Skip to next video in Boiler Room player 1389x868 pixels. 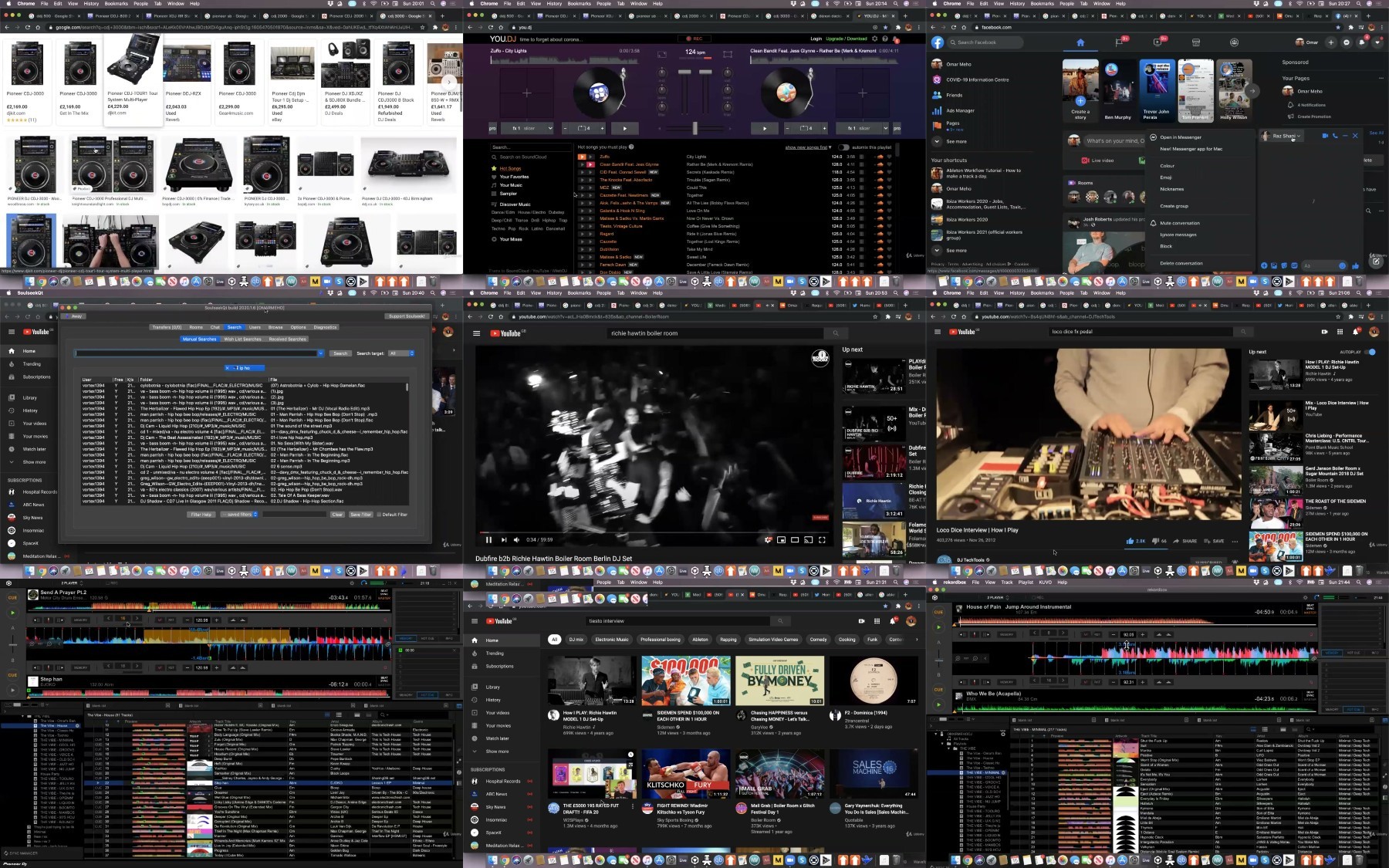coord(504,540)
